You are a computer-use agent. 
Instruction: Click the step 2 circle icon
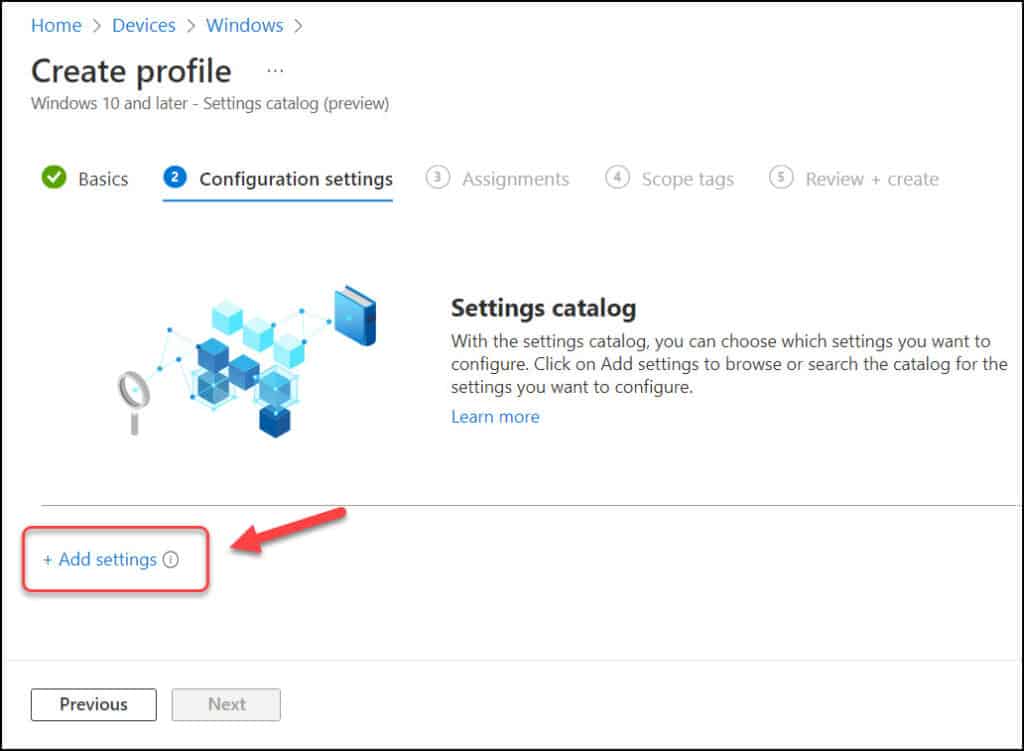click(x=174, y=177)
